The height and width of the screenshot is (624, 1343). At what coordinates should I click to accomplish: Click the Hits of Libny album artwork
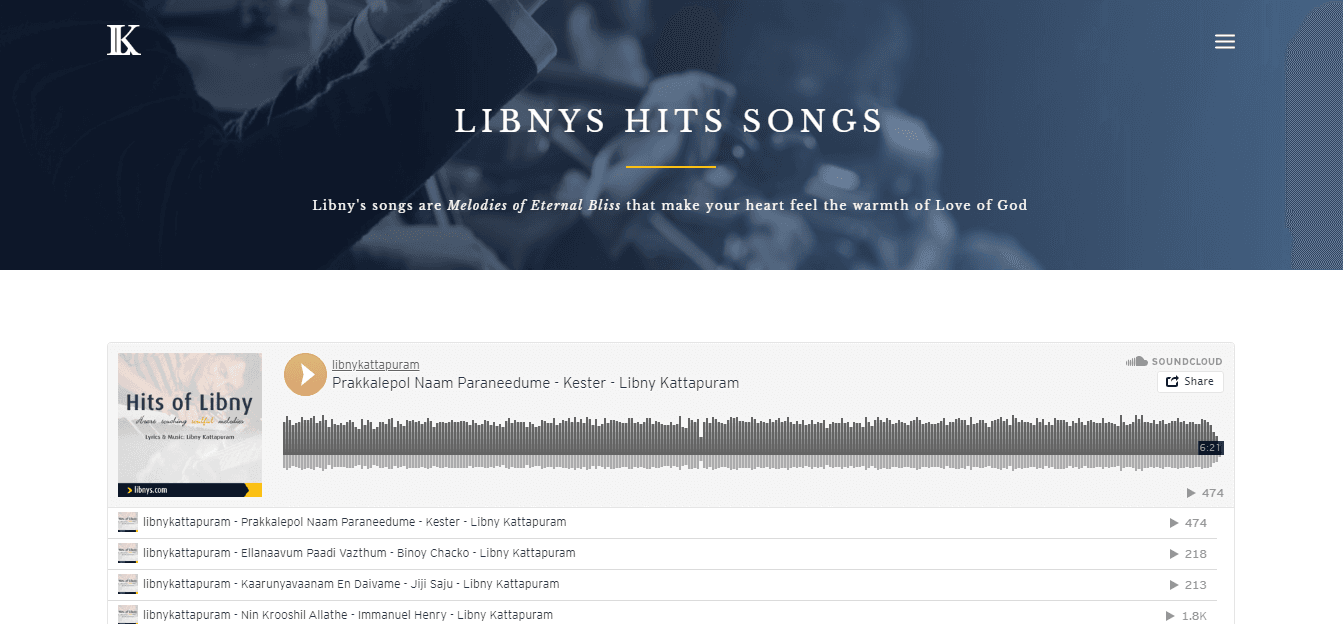[190, 425]
